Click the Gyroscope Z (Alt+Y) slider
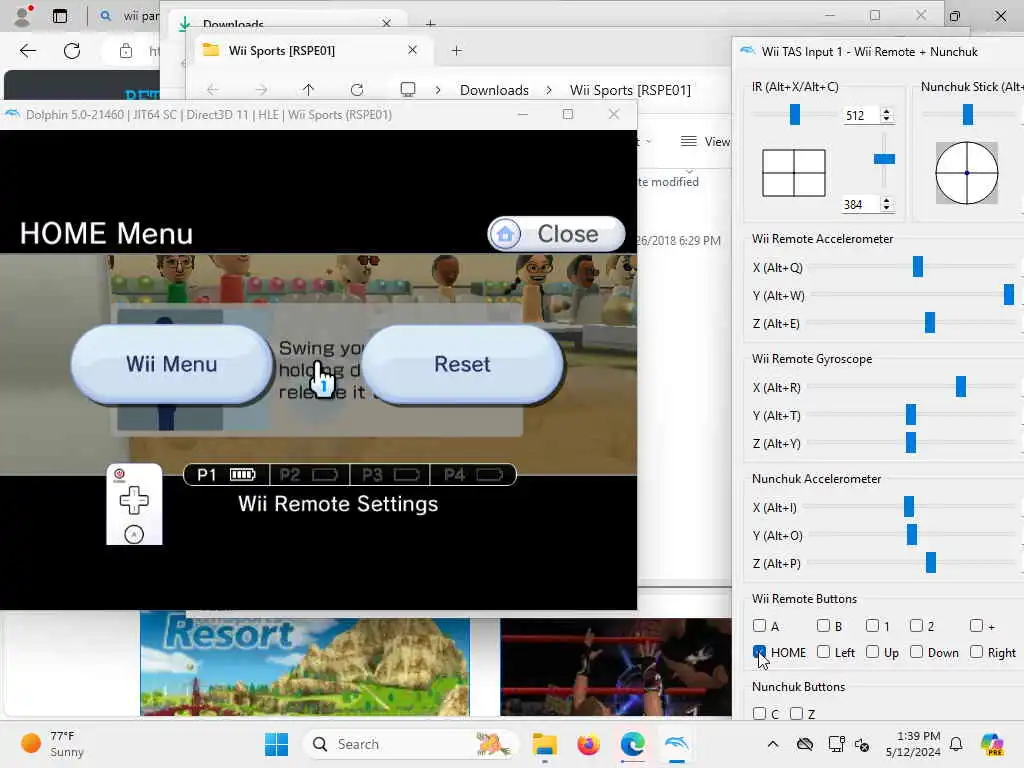Image resolution: width=1024 pixels, height=768 pixels. click(x=912, y=443)
